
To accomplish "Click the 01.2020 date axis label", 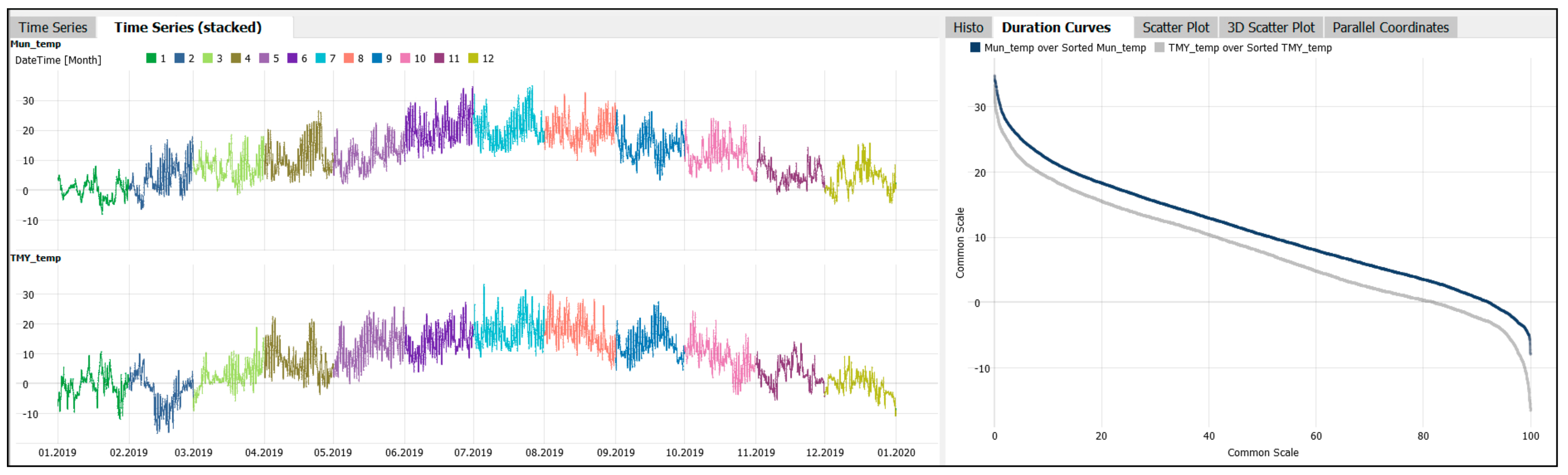I will pyautogui.click(x=896, y=453).
